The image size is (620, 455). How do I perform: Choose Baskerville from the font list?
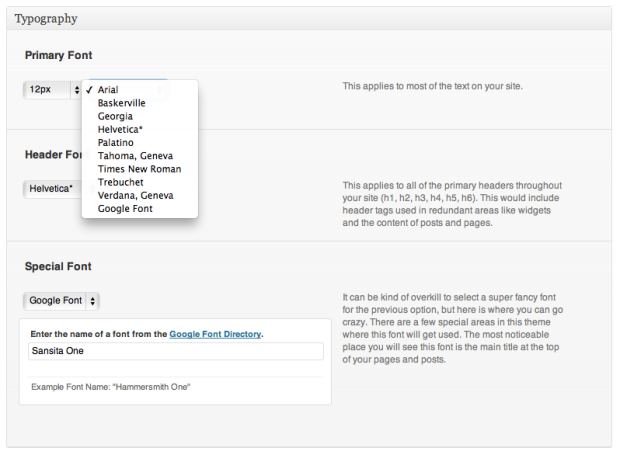click(121, 103)
